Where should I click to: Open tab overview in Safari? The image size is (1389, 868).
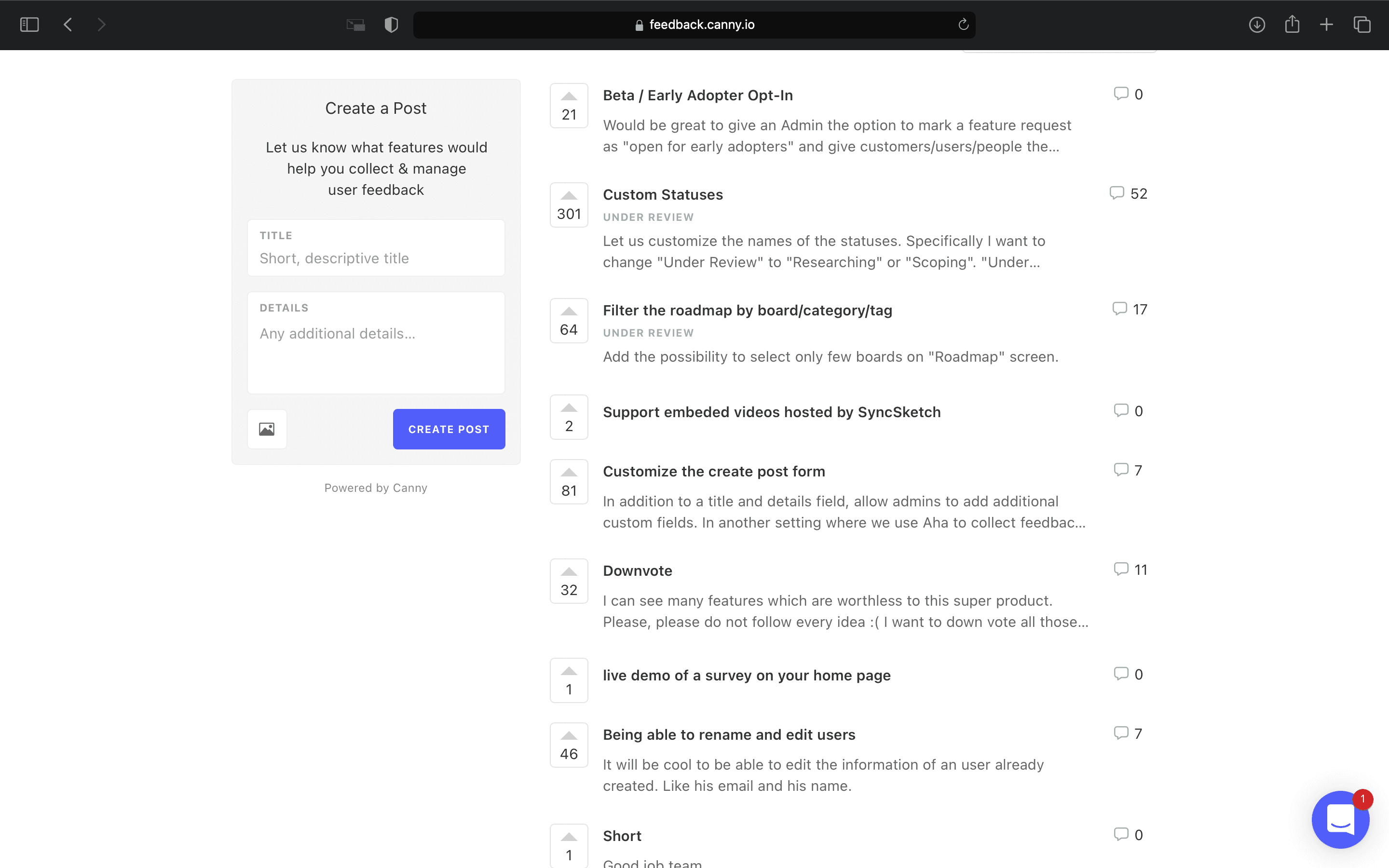coord(1362,25)
